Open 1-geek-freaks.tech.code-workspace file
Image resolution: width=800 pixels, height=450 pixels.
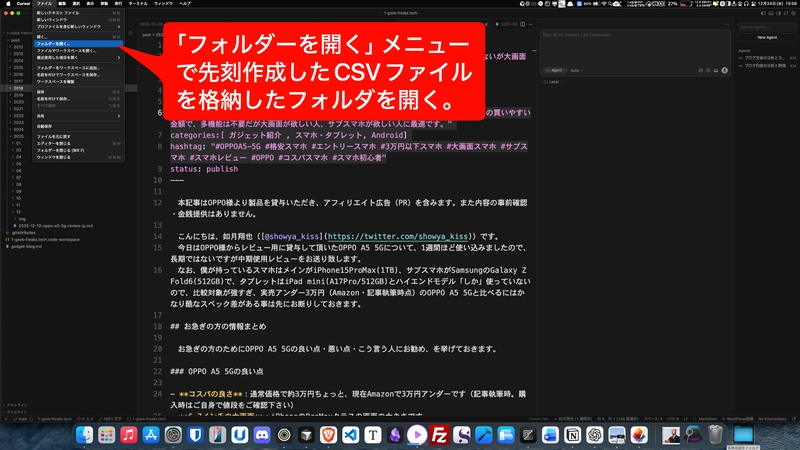click(45, 239)
